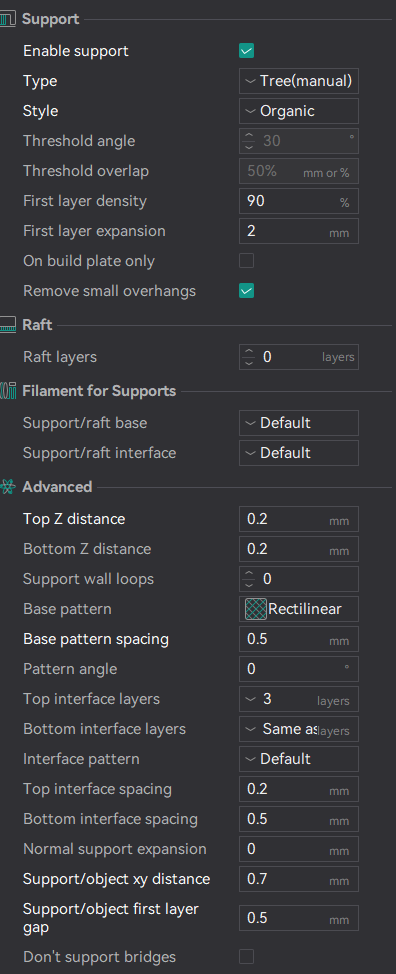Image resolution: width=396 pixels, height=974 pixels.
Task: Click the Advanced section heading
Action: tap(57, 487)
